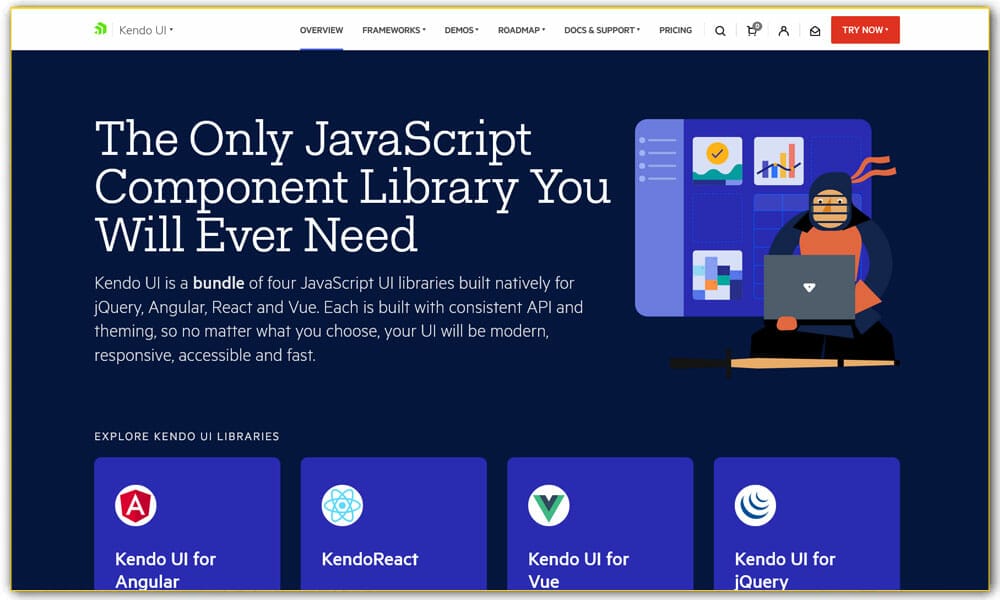
Task: Switch to the OVERVIEW tab
Action: 321,30
